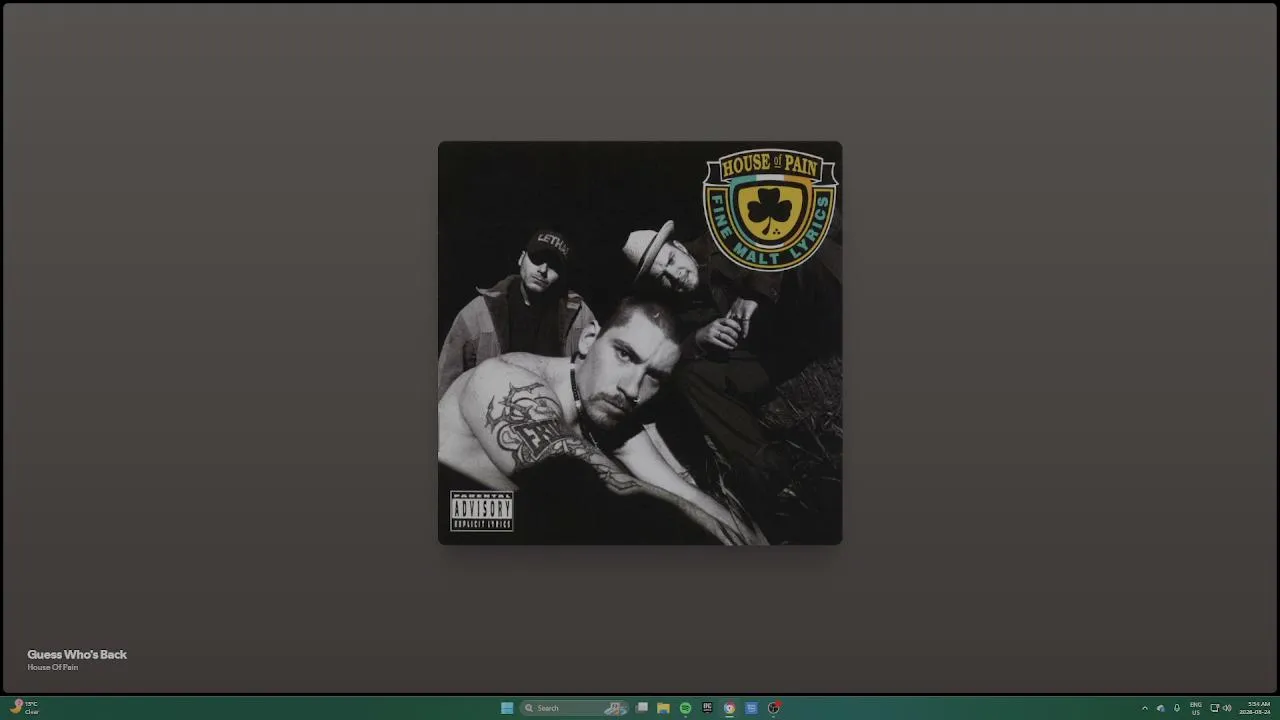Click song title Guess Who's Back
This screenshot has height=720, width=1280.
(77, 654)
